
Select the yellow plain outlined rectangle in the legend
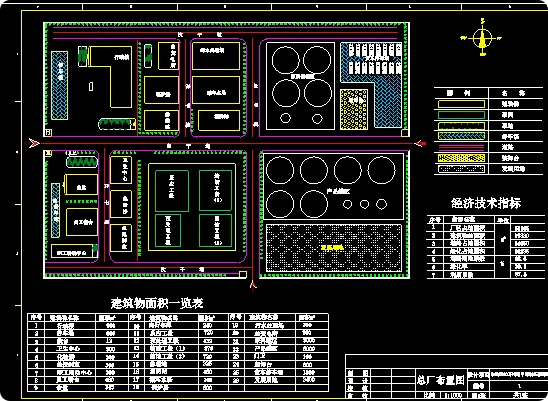pos(461,104)
